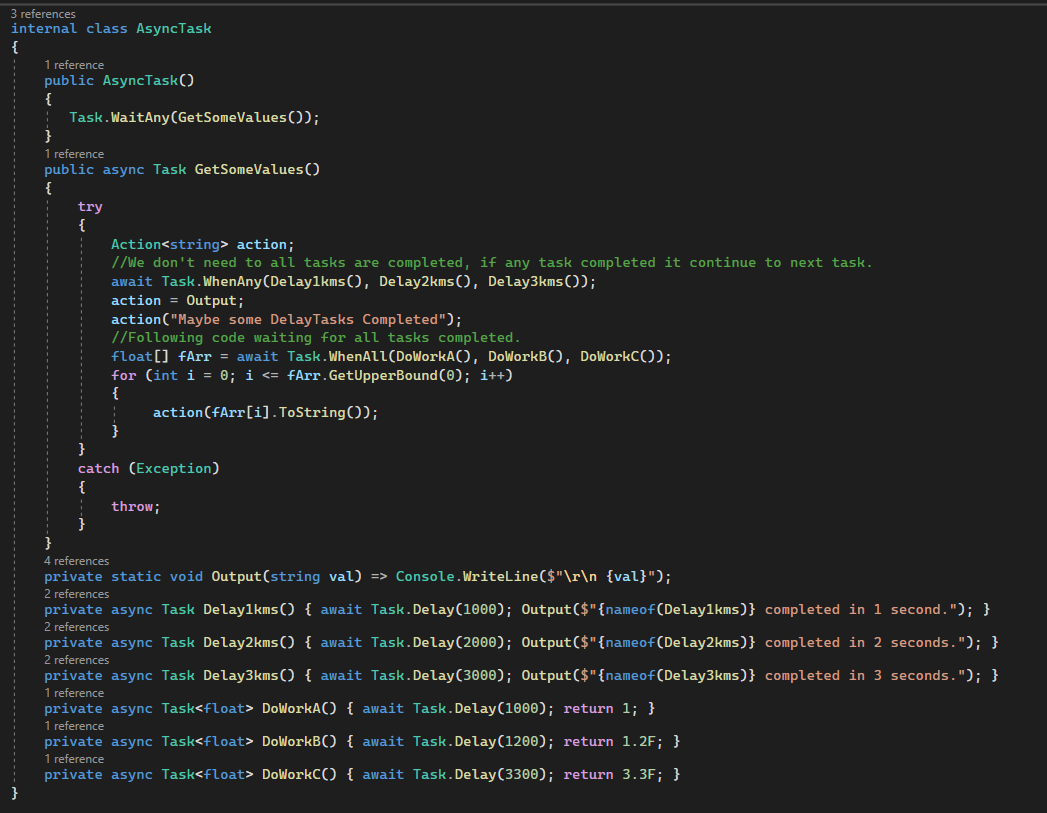Click 'Action<string> action;' declaration line
1047x813 pixels.
(x=202, y=244)
